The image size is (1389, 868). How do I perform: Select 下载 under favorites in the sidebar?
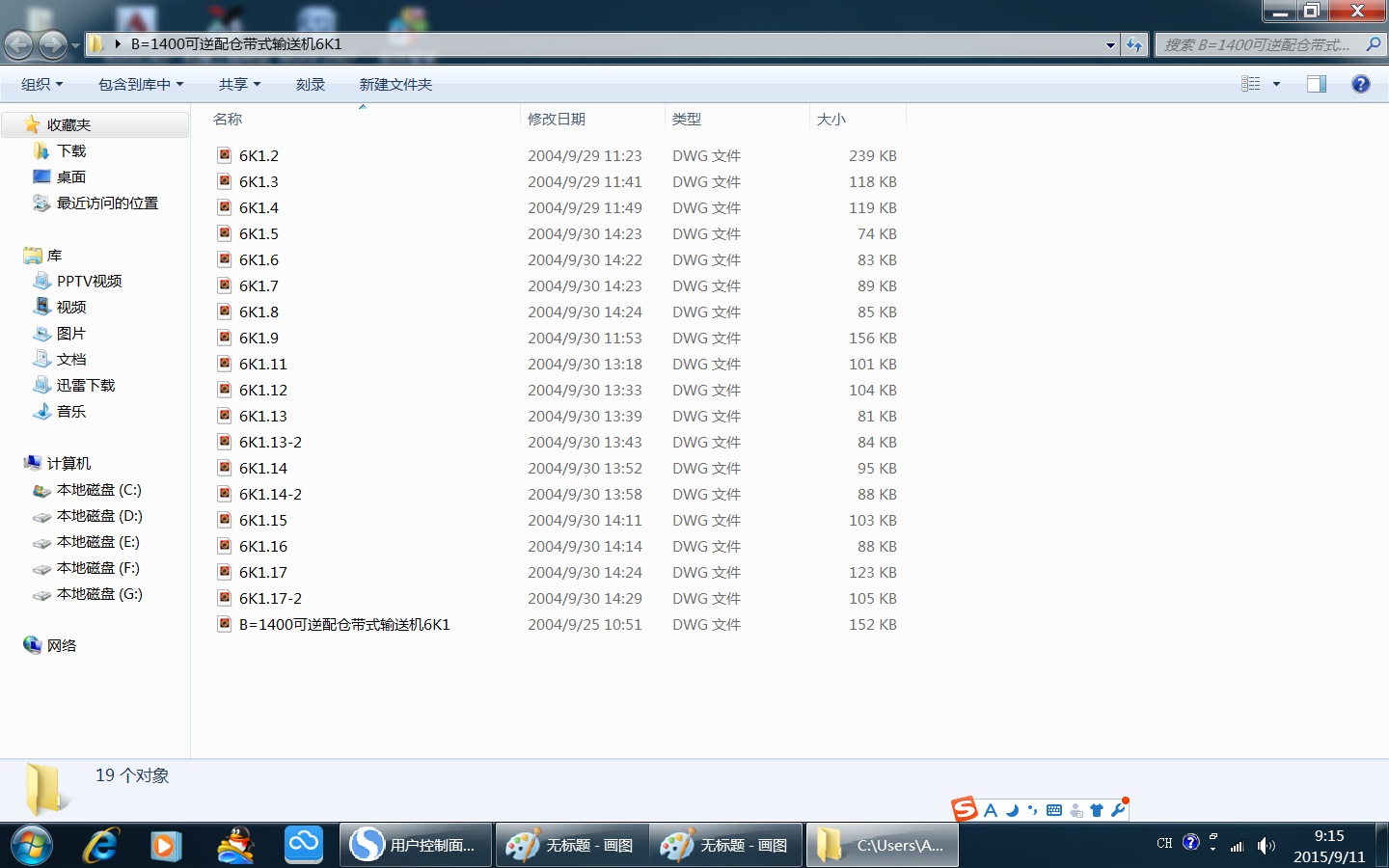(x=71, y=150)
